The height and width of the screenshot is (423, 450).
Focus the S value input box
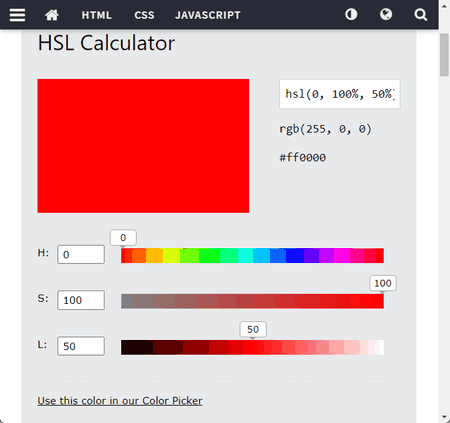(81, 300)
